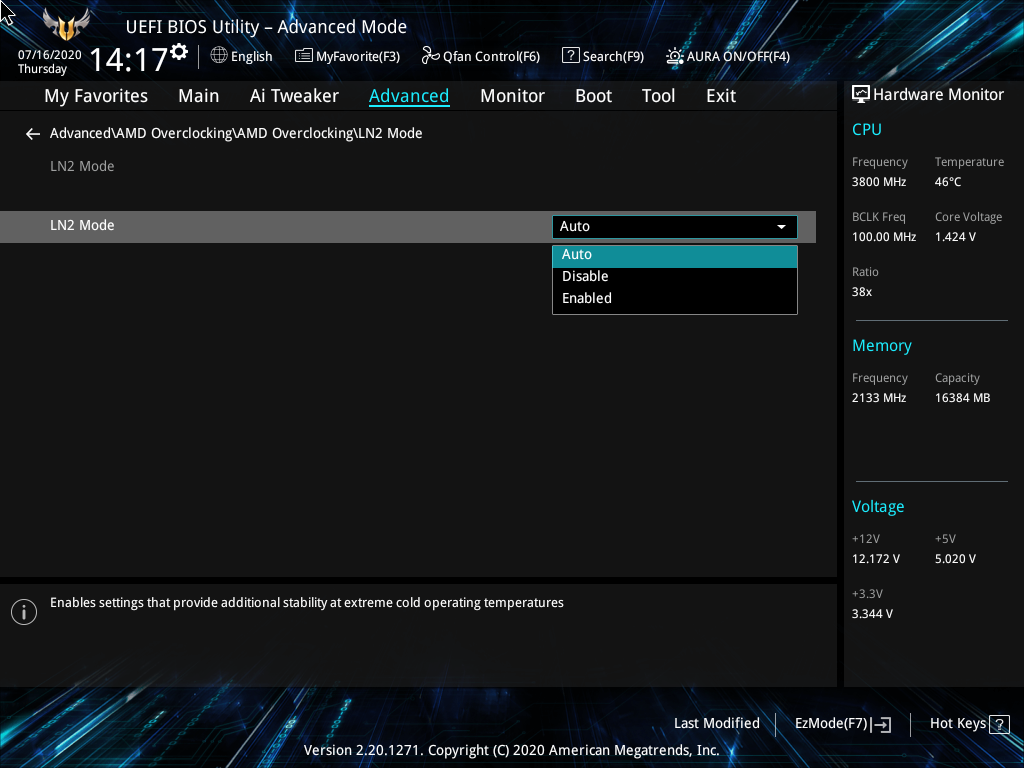
Task: Click the Voltage section heading
Action: click(878, 507)
